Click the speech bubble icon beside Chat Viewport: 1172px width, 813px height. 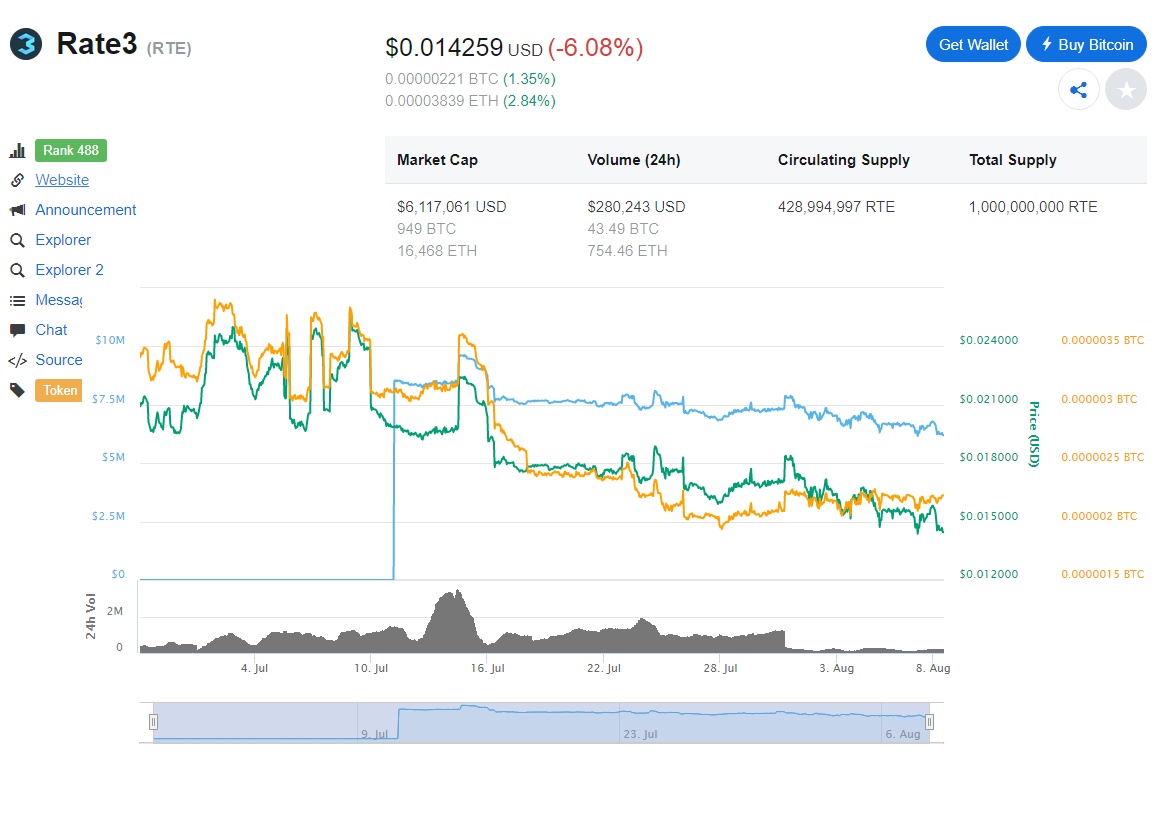click(17, 330)
